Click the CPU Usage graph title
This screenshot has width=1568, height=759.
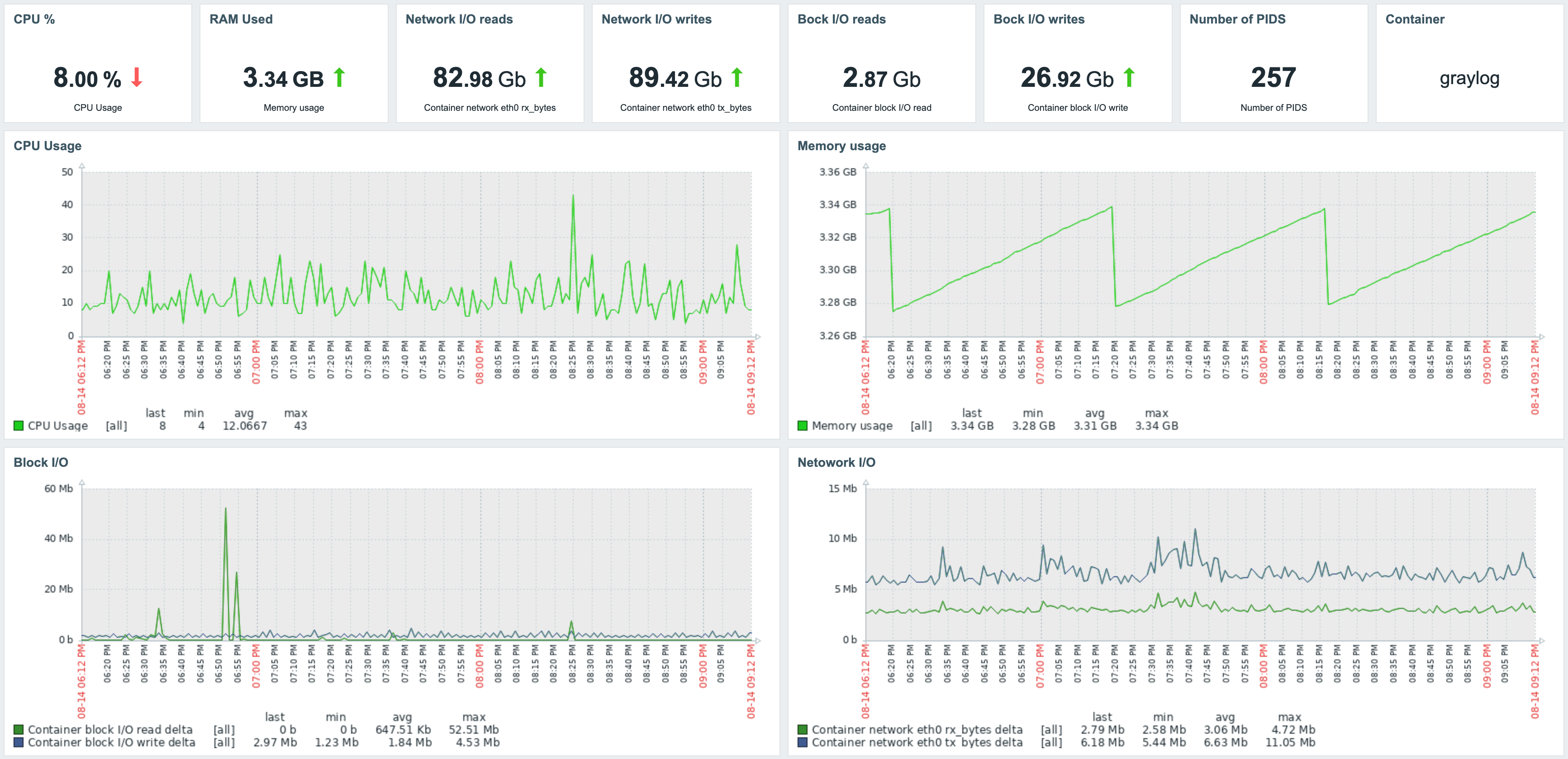click(x=48, y=146)
